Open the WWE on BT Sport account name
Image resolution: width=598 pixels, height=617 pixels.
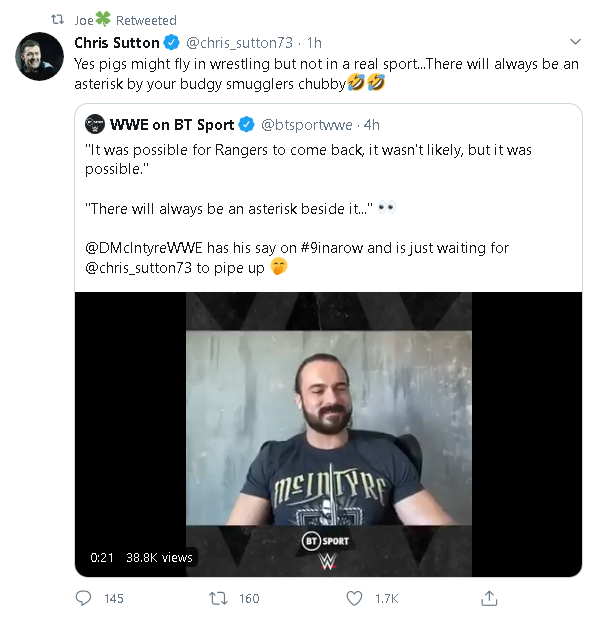172,125
